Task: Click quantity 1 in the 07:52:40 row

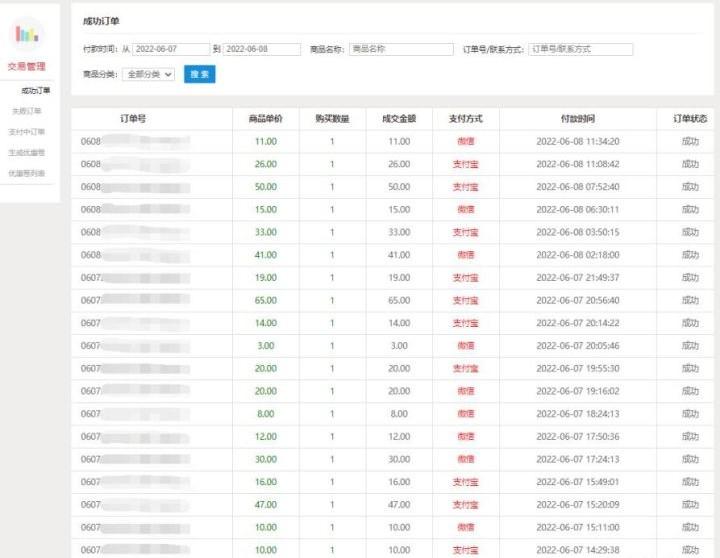Action: 332,187
